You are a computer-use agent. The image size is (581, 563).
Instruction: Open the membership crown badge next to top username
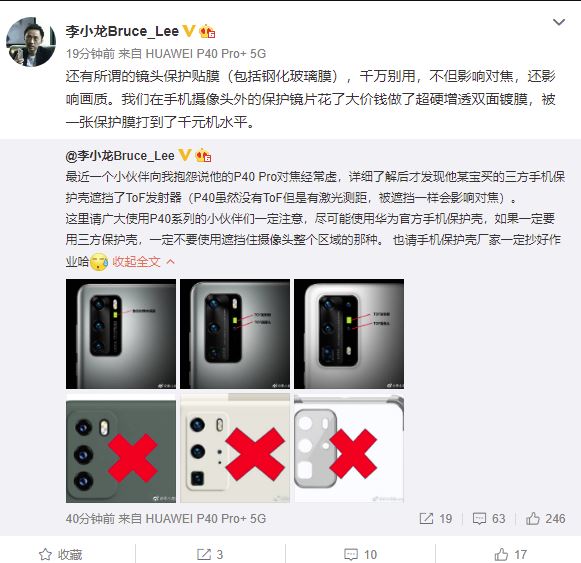tap(207, 31)
